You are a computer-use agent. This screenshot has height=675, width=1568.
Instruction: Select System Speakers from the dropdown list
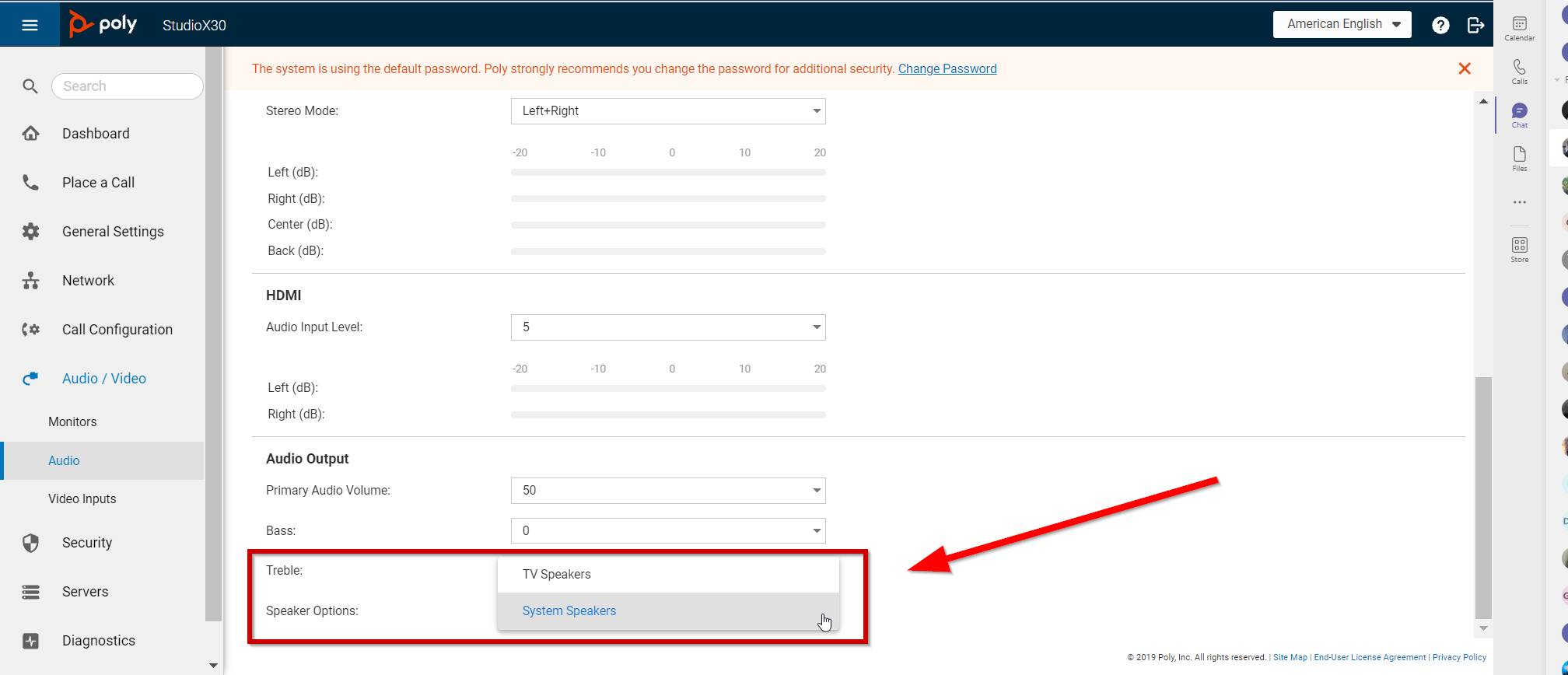(668, 611)
